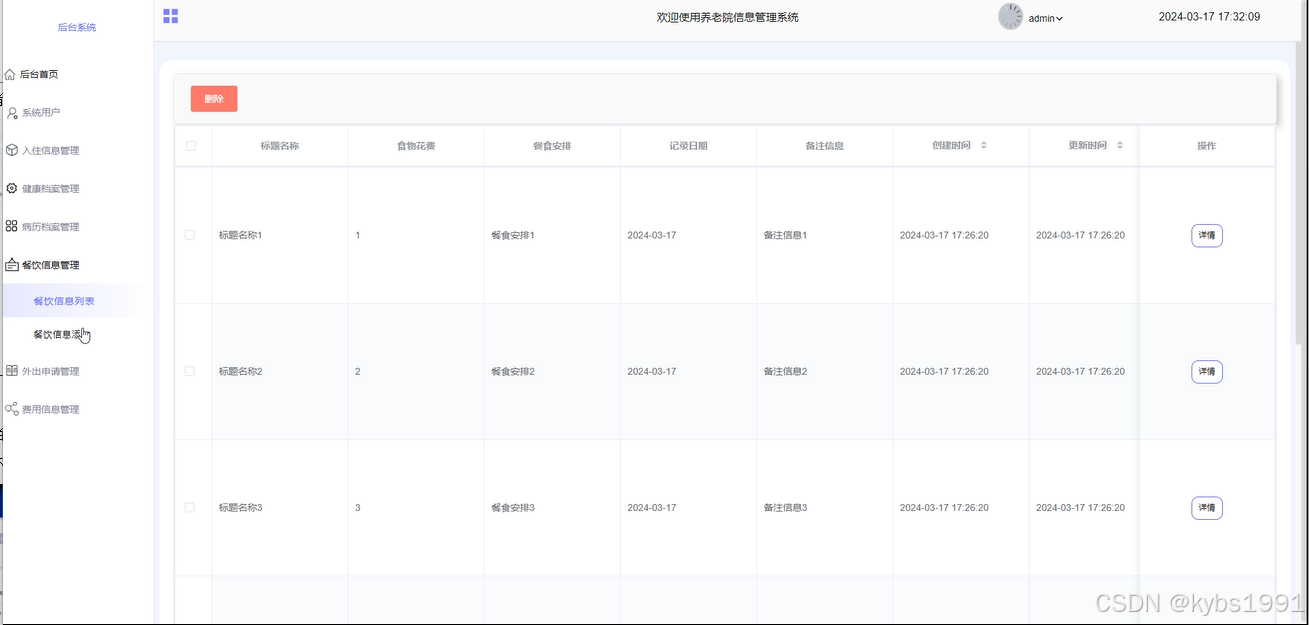Viewport: 1309px width, 625px height.
Task: Expand 系统用户 menu item
Action: [x=77, y=113]
